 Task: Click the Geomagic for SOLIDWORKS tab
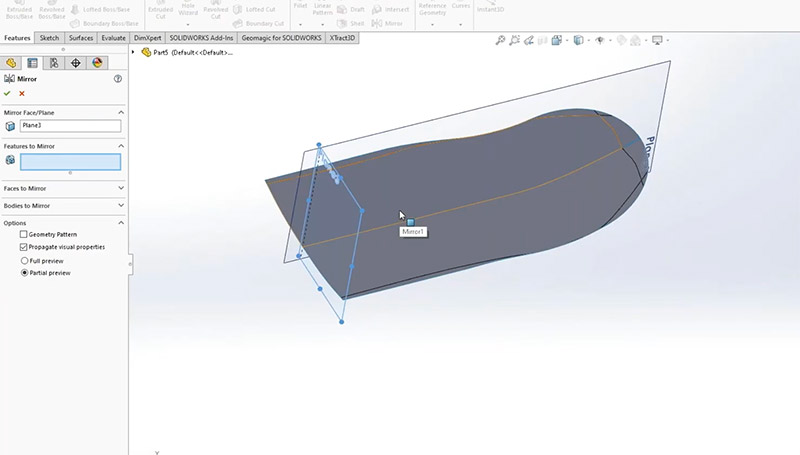[x=282, y=37]
